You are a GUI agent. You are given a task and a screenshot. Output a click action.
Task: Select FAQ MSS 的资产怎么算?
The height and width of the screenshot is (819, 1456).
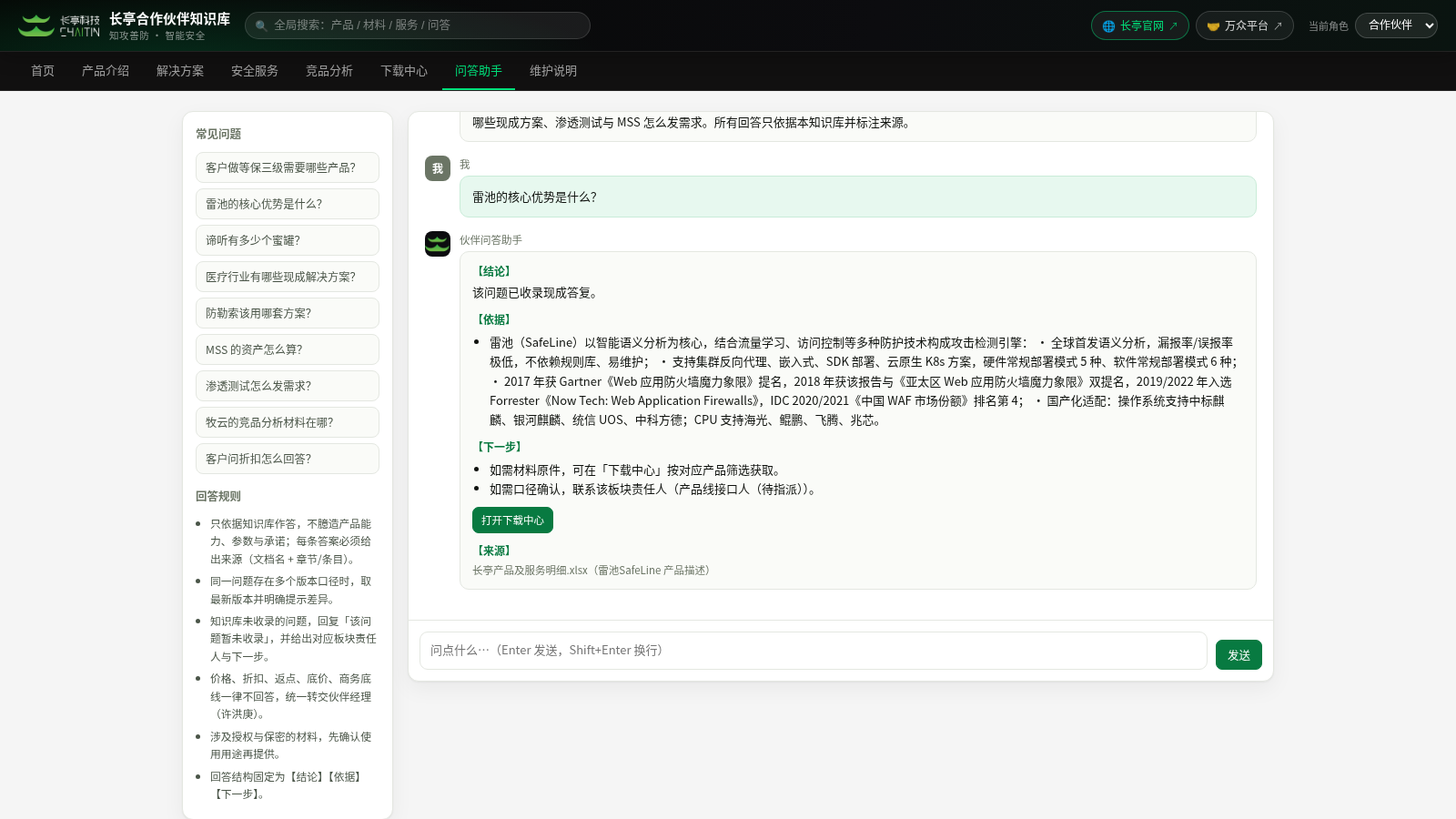[288, 349]
